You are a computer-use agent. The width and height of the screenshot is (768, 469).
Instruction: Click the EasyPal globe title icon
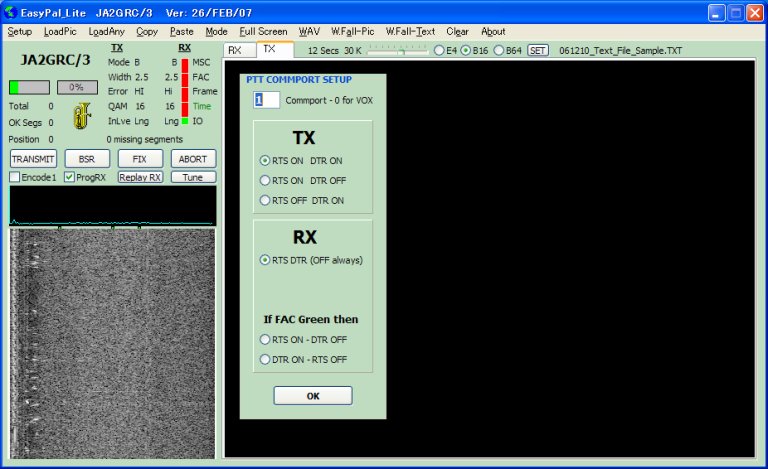[x=10, y=13]
